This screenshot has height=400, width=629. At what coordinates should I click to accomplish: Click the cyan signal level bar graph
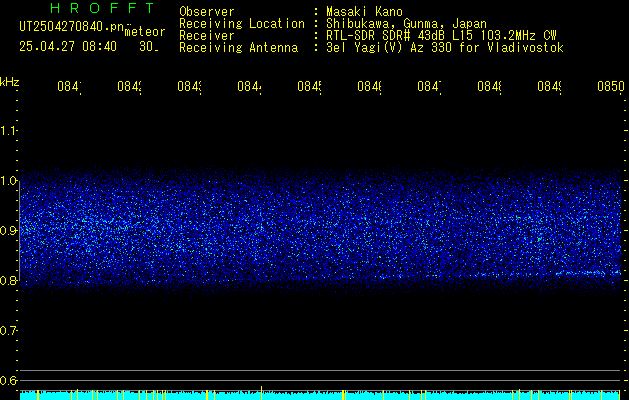click(320, 395)
